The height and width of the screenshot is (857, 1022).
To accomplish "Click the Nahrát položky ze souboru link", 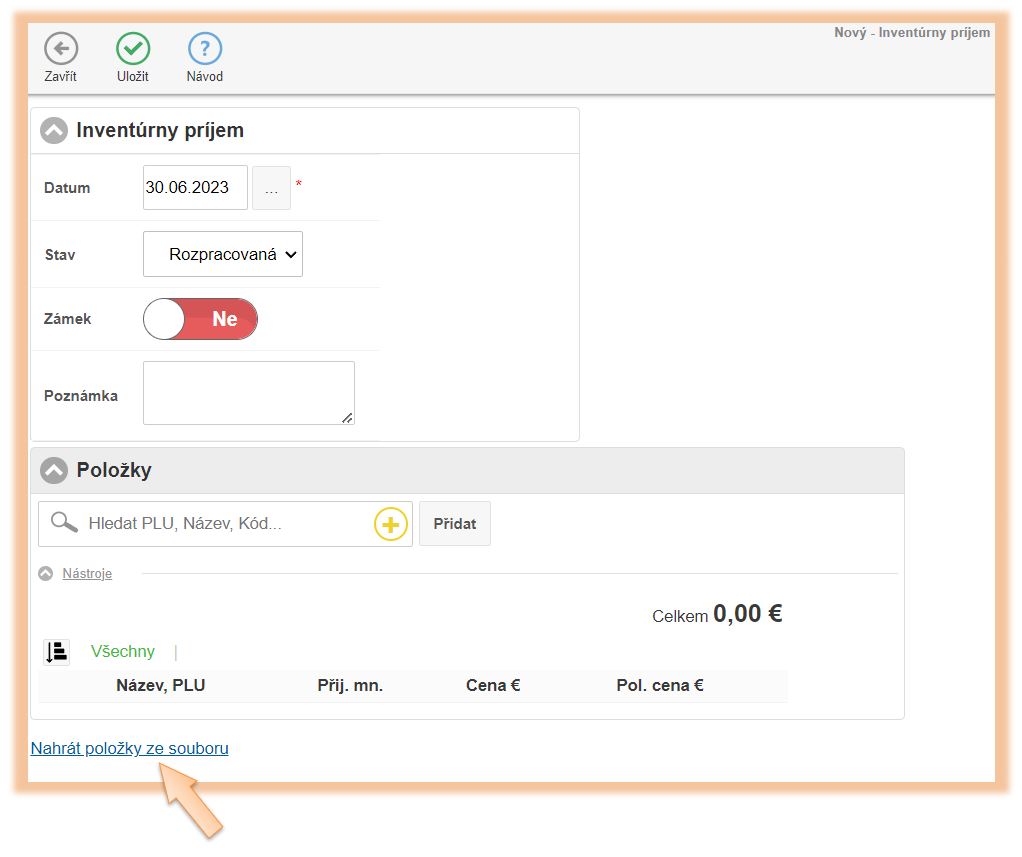I will click(129, 748).
